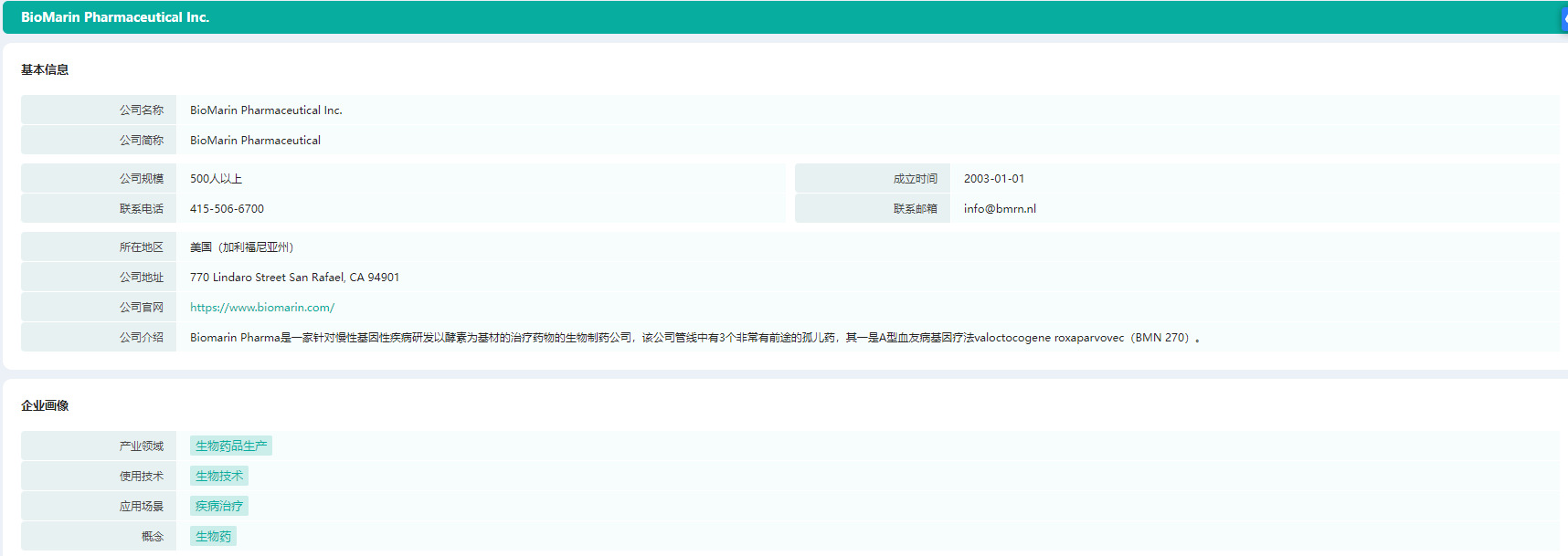Click the 生物药品生产 industry tag

tap(231, 446)
